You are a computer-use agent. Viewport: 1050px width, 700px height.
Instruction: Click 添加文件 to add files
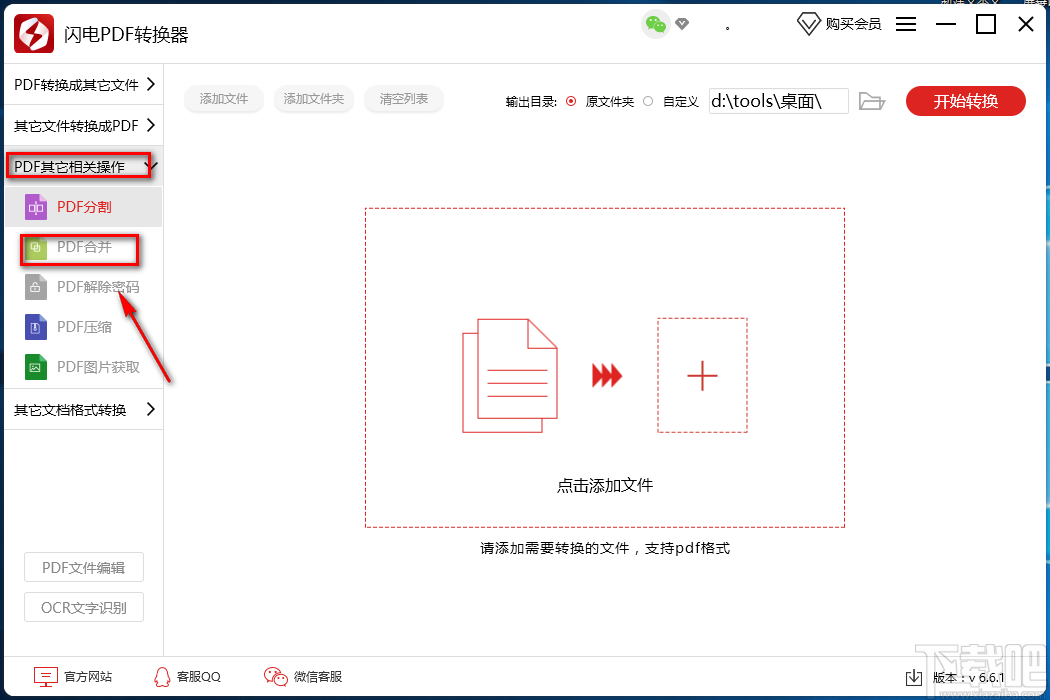[223, 100]
